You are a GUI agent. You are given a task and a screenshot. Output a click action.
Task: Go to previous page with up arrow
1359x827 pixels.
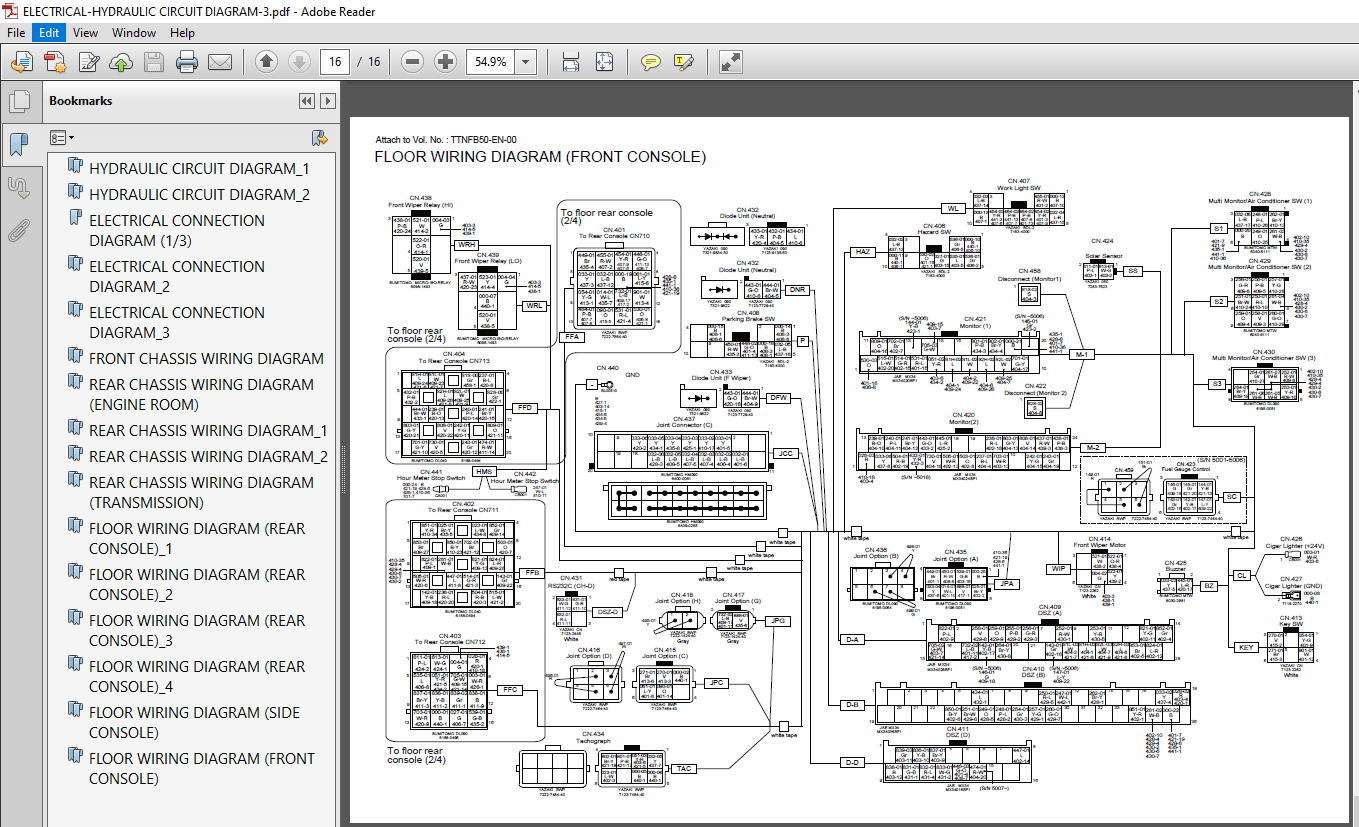[266, 62]
